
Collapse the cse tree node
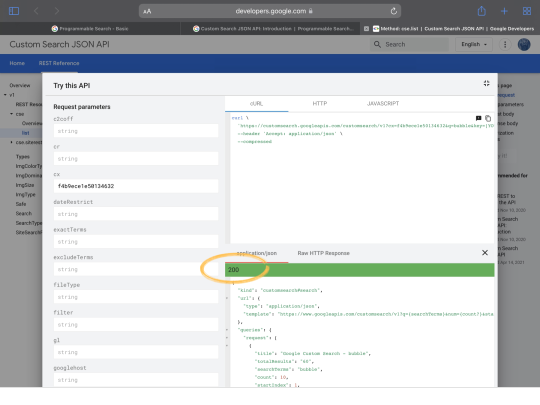point(11,114)
